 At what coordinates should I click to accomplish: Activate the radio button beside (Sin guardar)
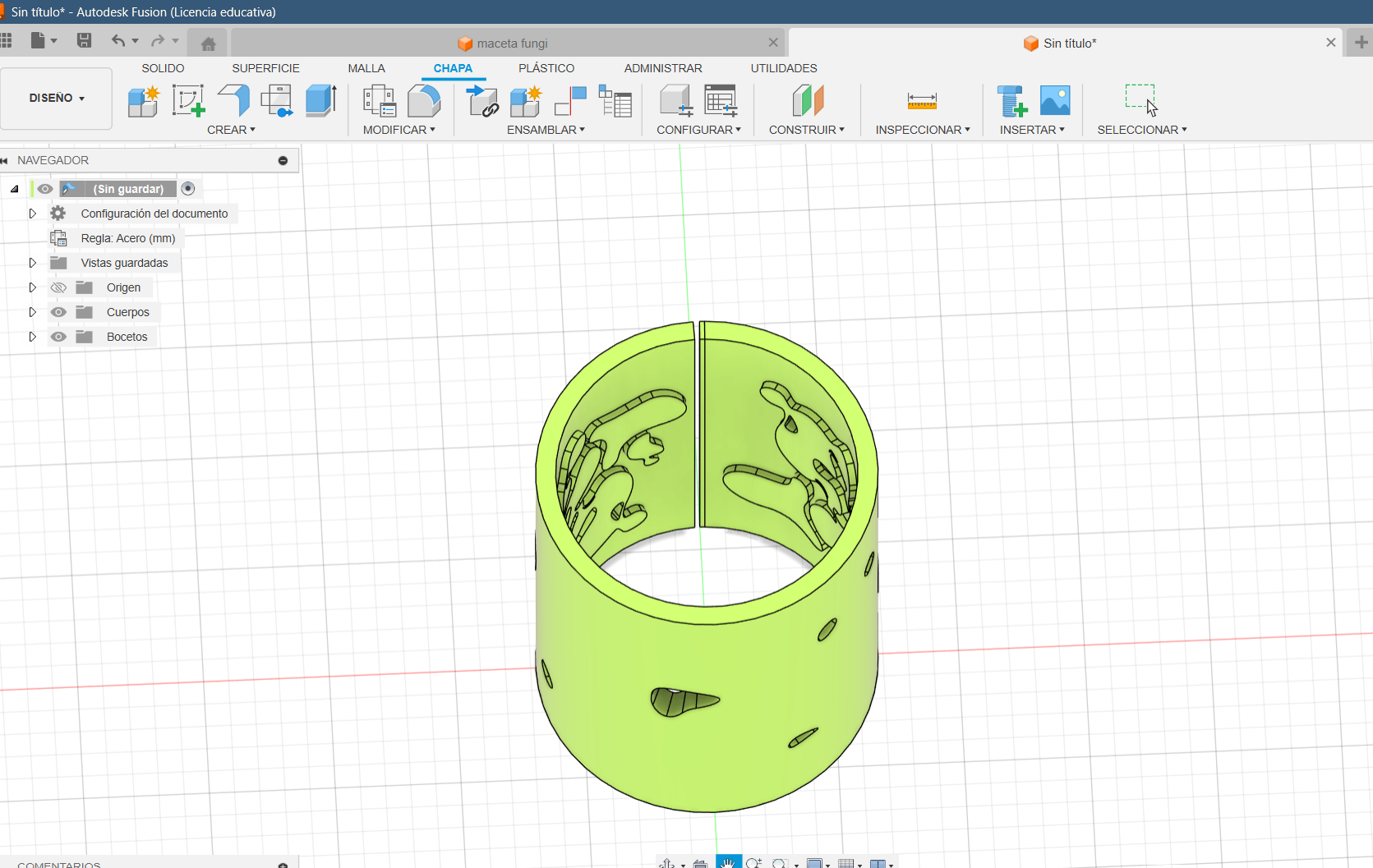coord(188,189)
